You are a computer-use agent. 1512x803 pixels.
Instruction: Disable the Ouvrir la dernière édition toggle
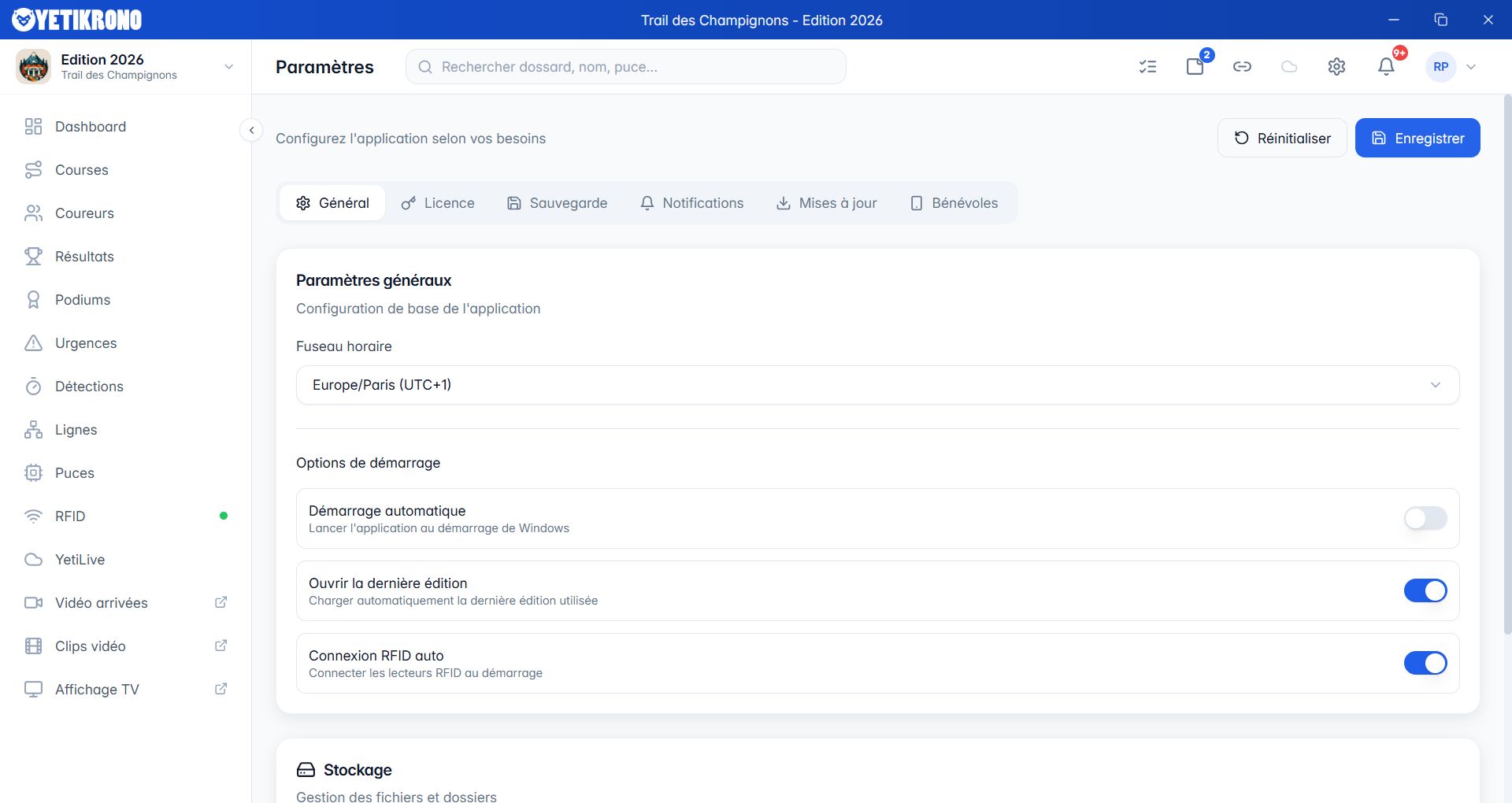(x=1425, y=590)
